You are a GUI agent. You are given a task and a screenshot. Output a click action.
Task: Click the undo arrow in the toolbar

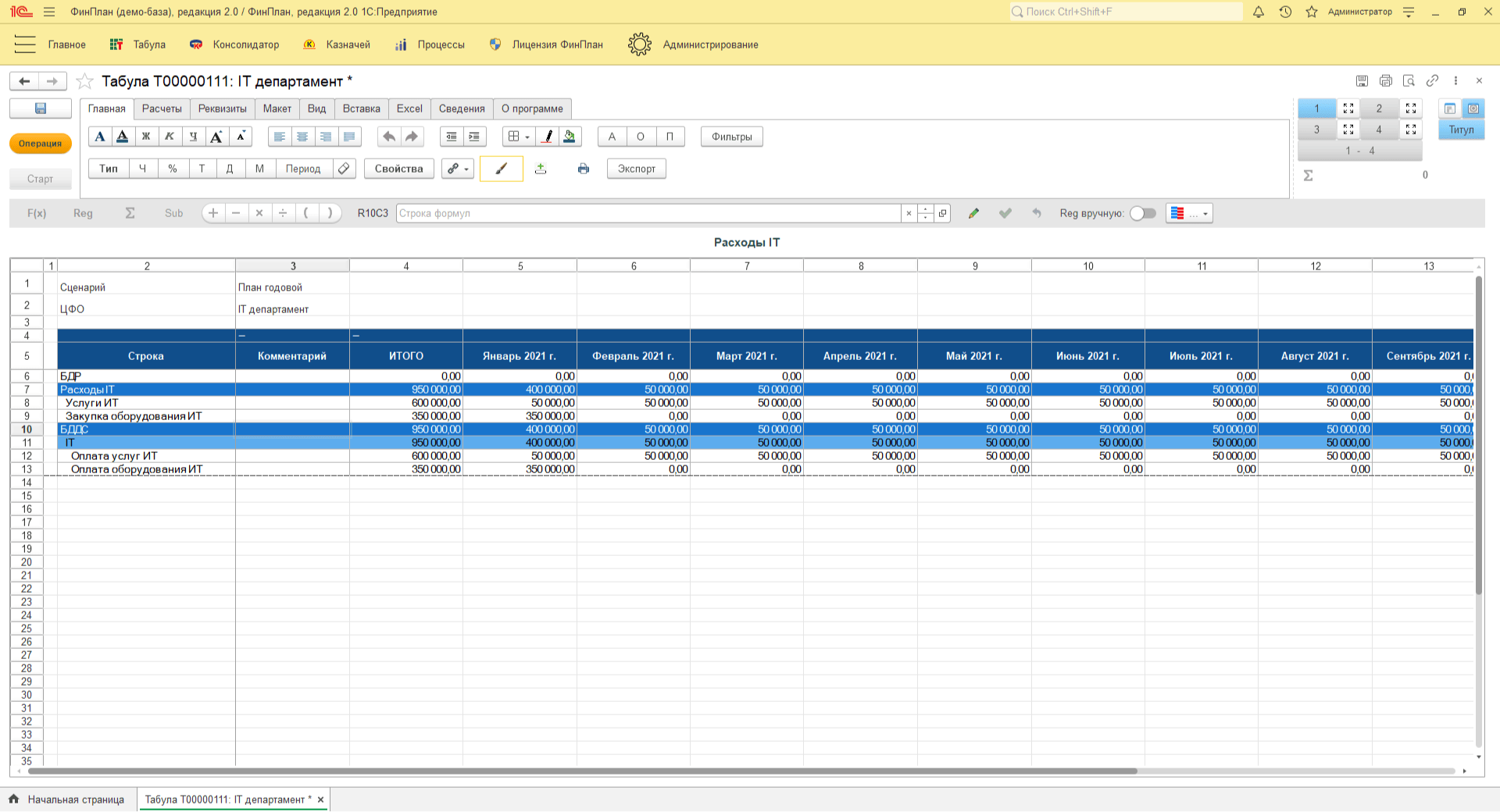click(x=388, y=137)
